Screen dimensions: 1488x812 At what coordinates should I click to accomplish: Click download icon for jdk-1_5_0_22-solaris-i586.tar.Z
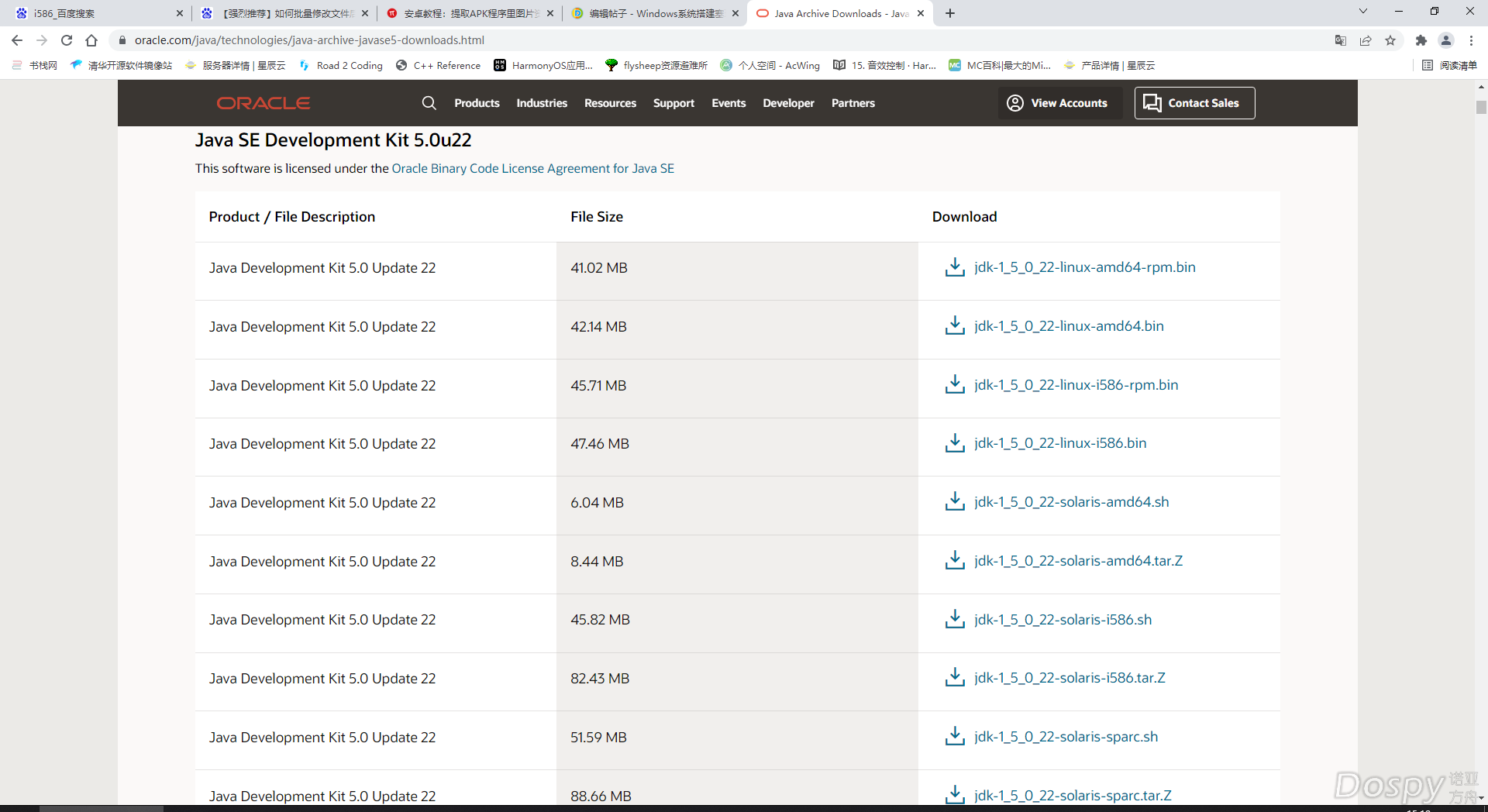point(955,678)
